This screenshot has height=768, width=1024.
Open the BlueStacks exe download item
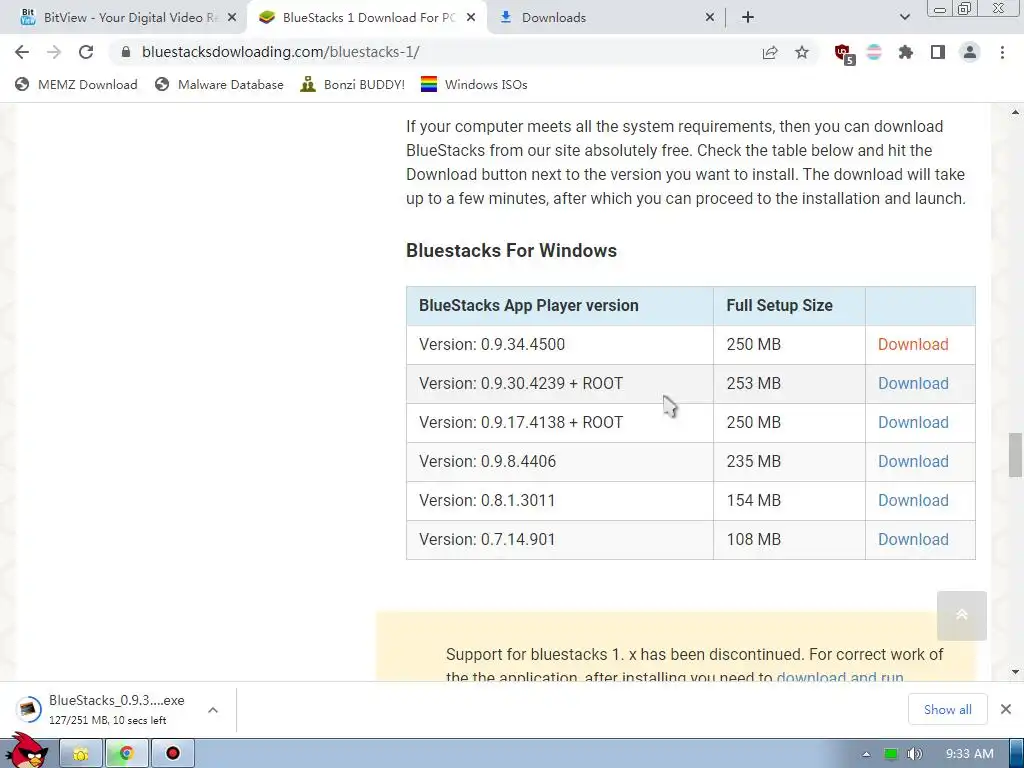pos(104,709)
